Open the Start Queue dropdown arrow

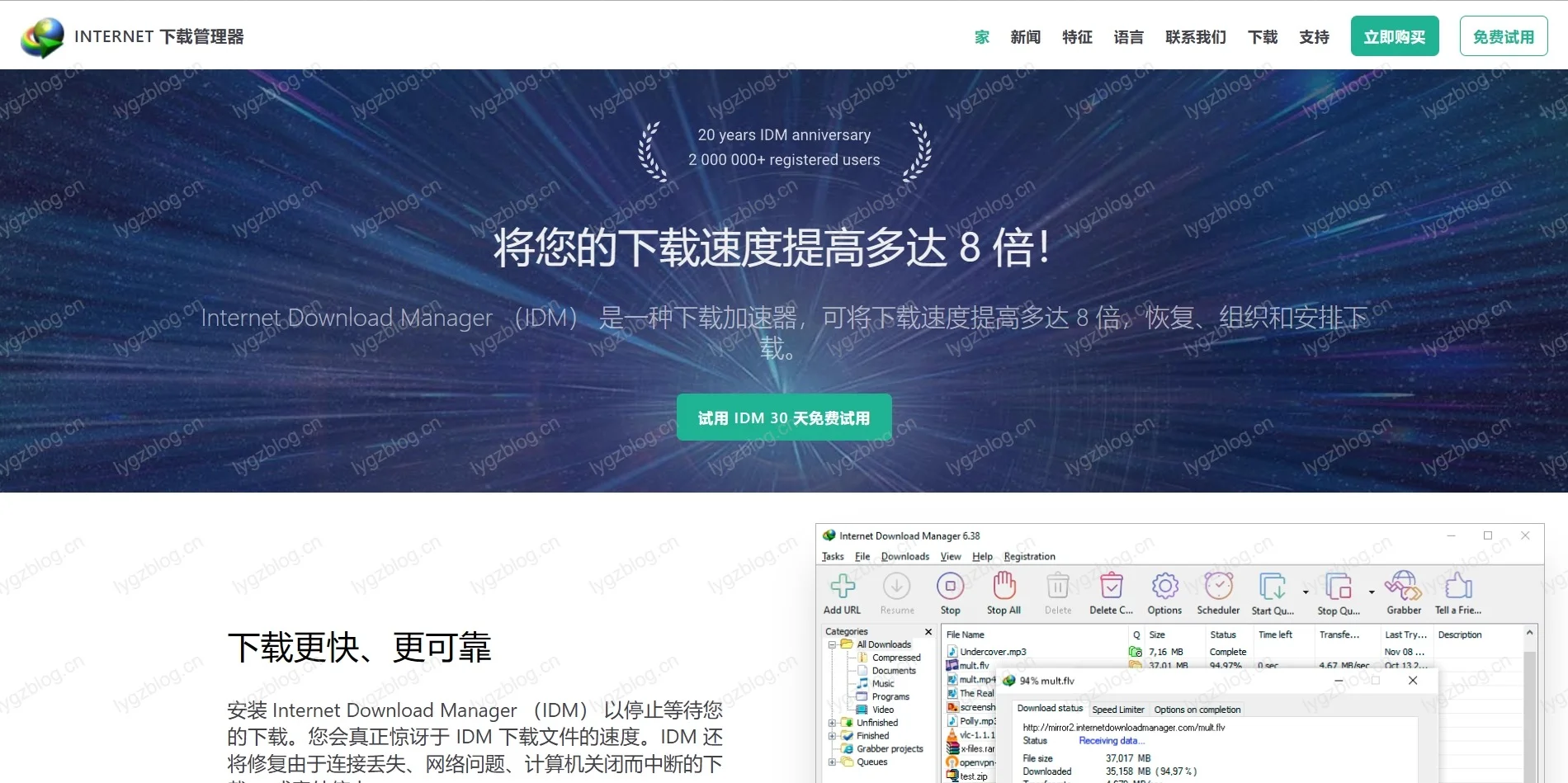1305,592
